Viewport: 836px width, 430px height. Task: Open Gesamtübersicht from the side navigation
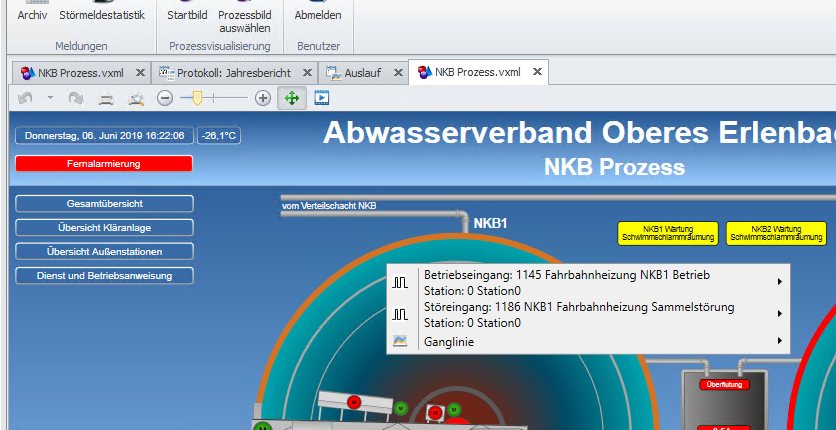tap(104, 204)
